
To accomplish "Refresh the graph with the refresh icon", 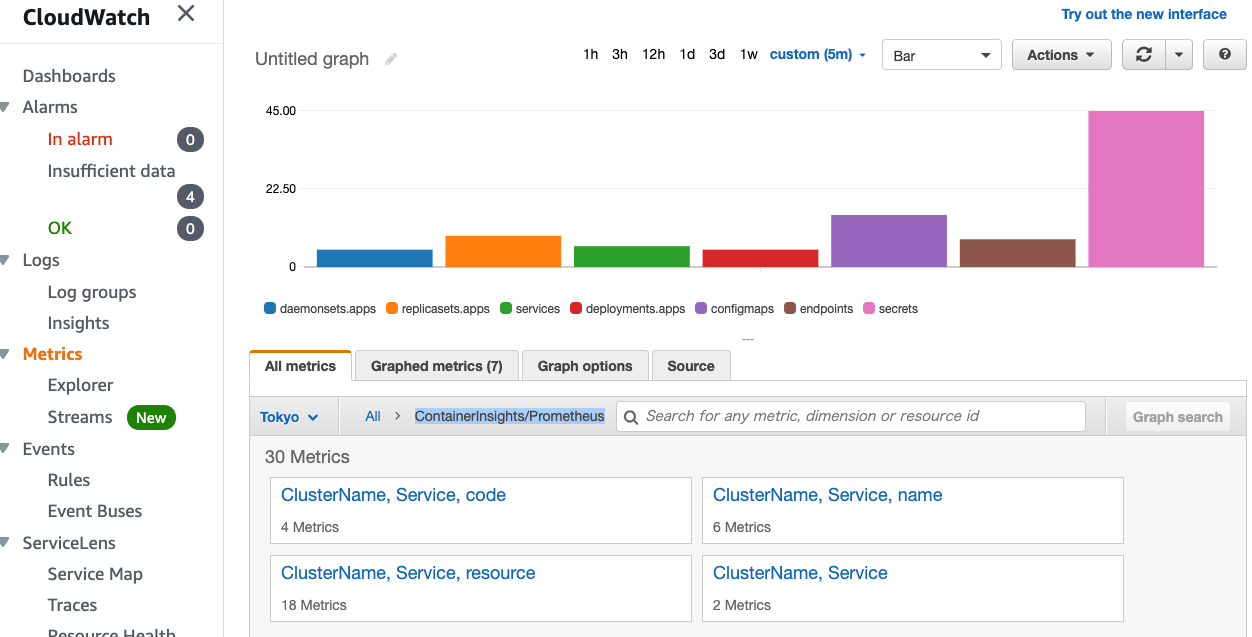I will coord(1144,55).
